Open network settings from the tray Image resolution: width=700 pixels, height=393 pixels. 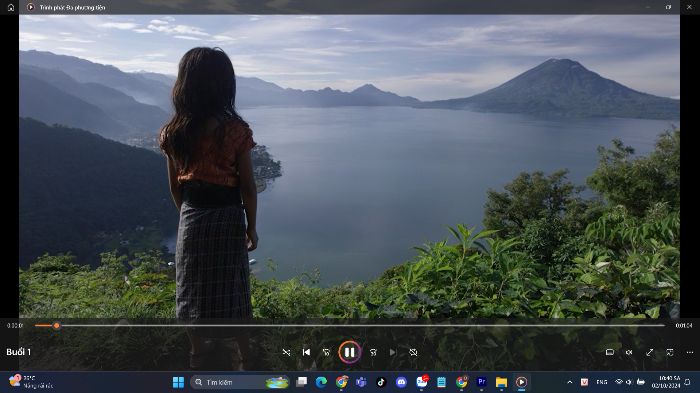click(x=619, y=382)
